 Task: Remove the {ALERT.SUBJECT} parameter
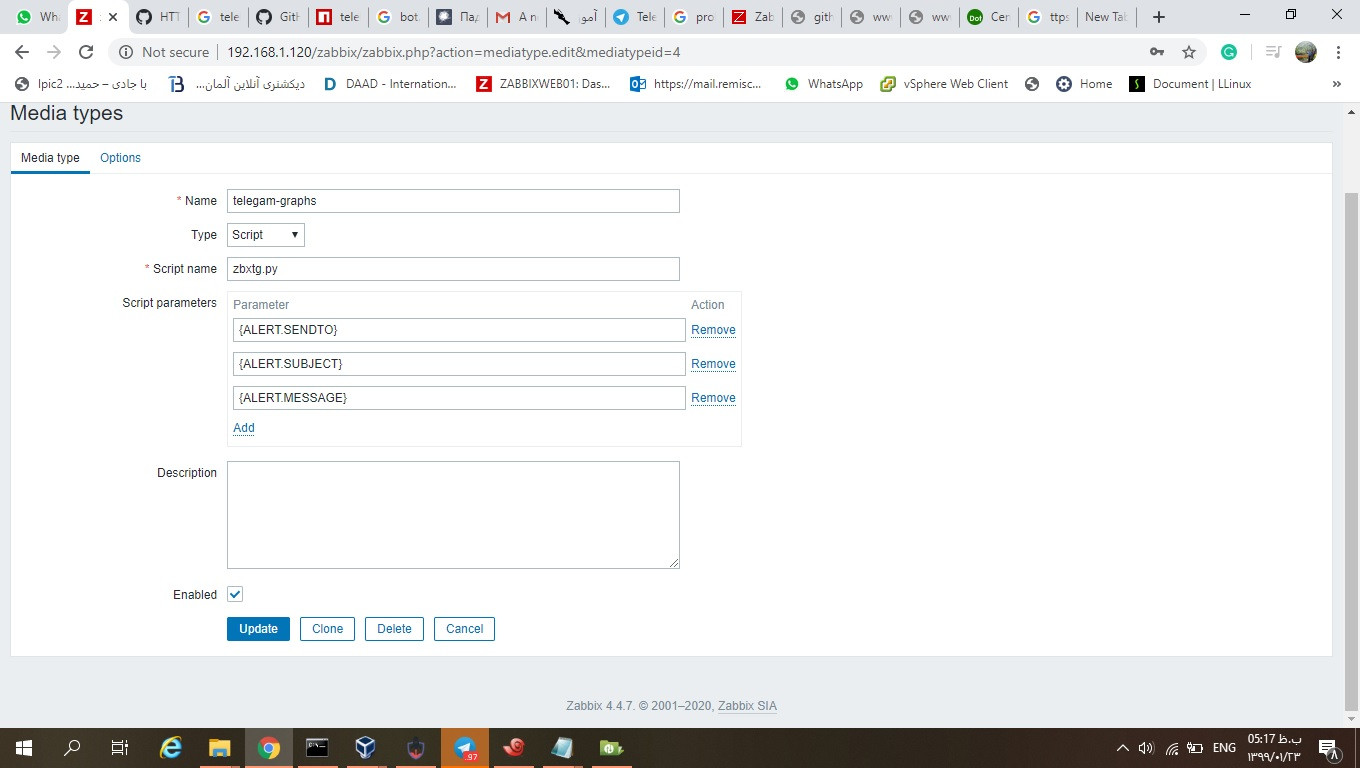713,364
